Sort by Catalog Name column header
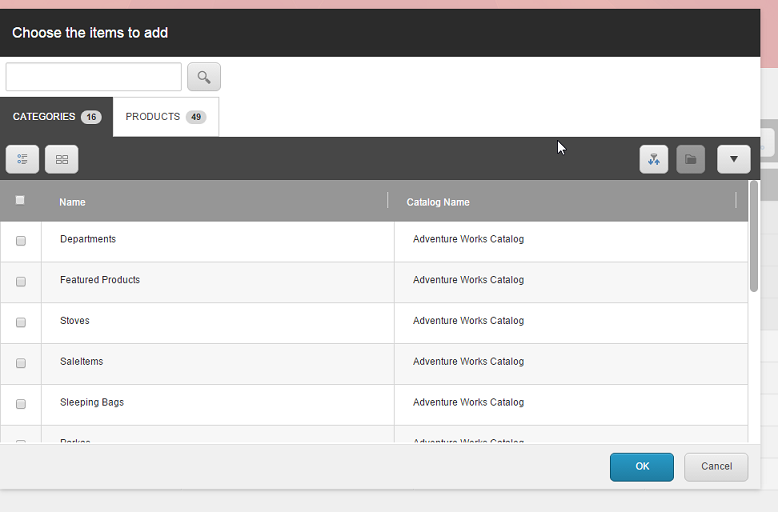The image size is (778, 512). tap(438, 202)
